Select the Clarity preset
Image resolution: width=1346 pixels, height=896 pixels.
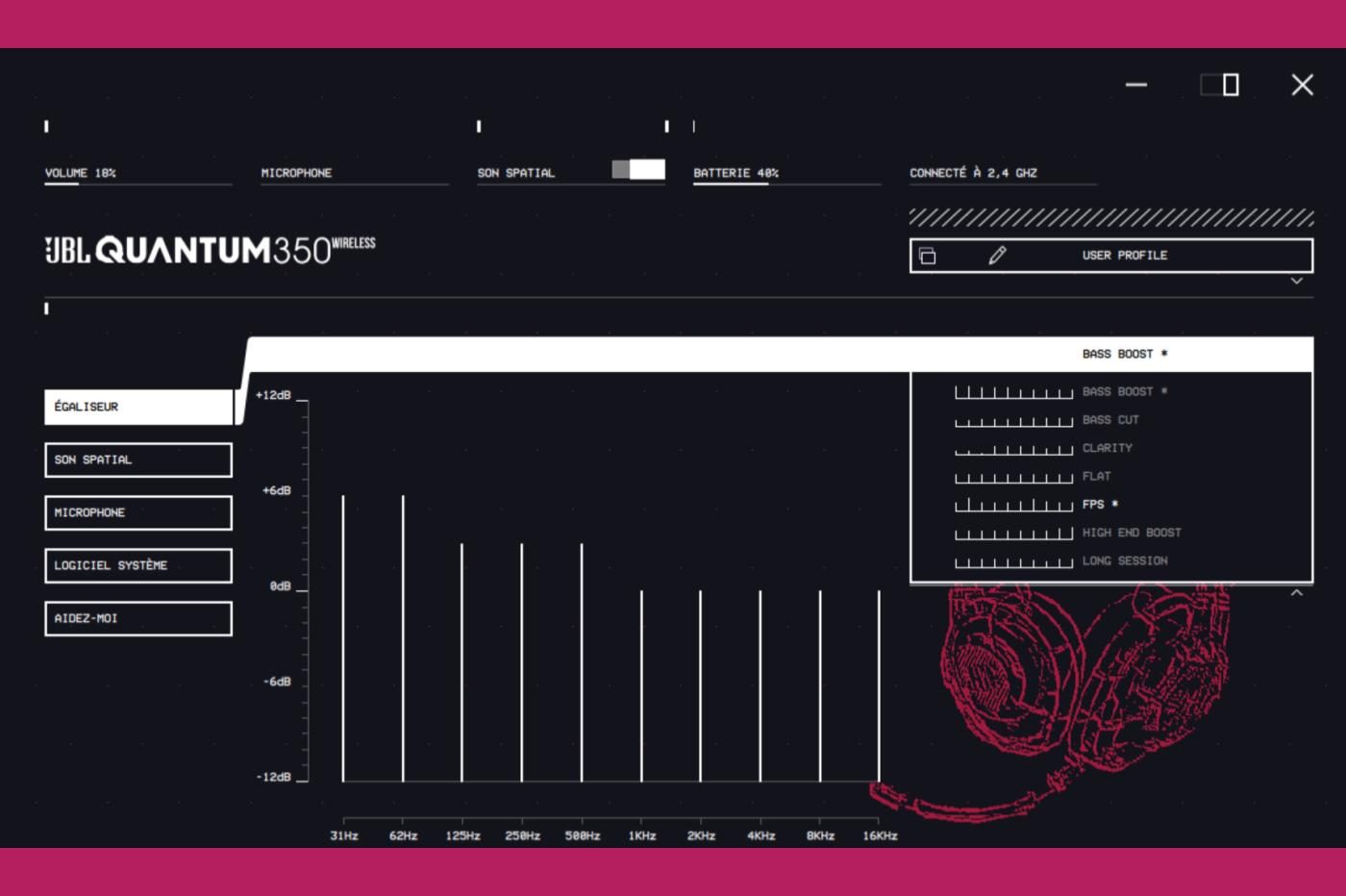1108,448
